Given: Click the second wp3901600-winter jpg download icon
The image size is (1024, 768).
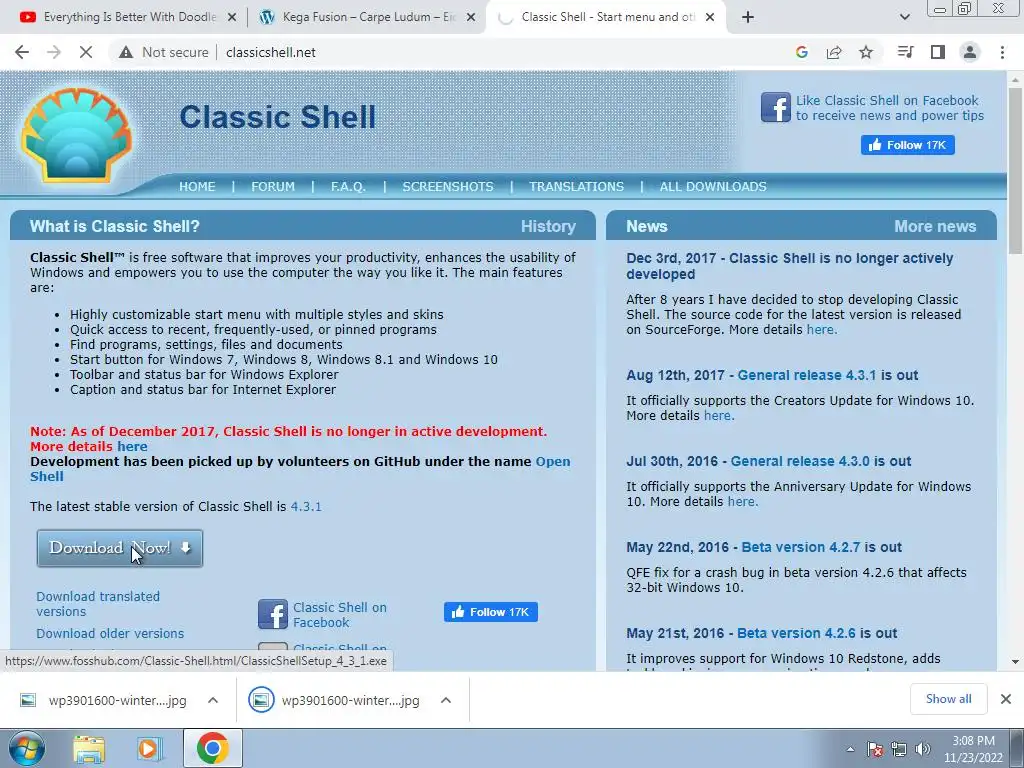Looking at the screenshot, I should click(261, 700).
